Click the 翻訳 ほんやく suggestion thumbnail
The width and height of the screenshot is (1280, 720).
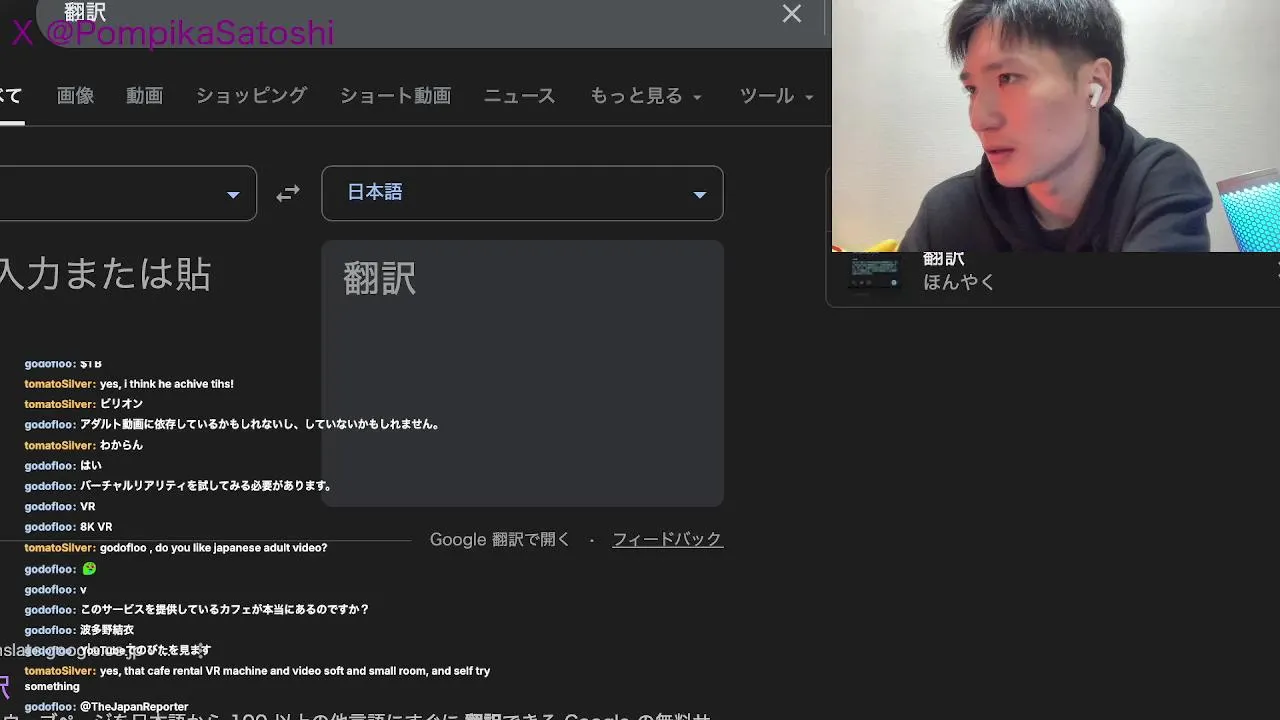[874, 272]
